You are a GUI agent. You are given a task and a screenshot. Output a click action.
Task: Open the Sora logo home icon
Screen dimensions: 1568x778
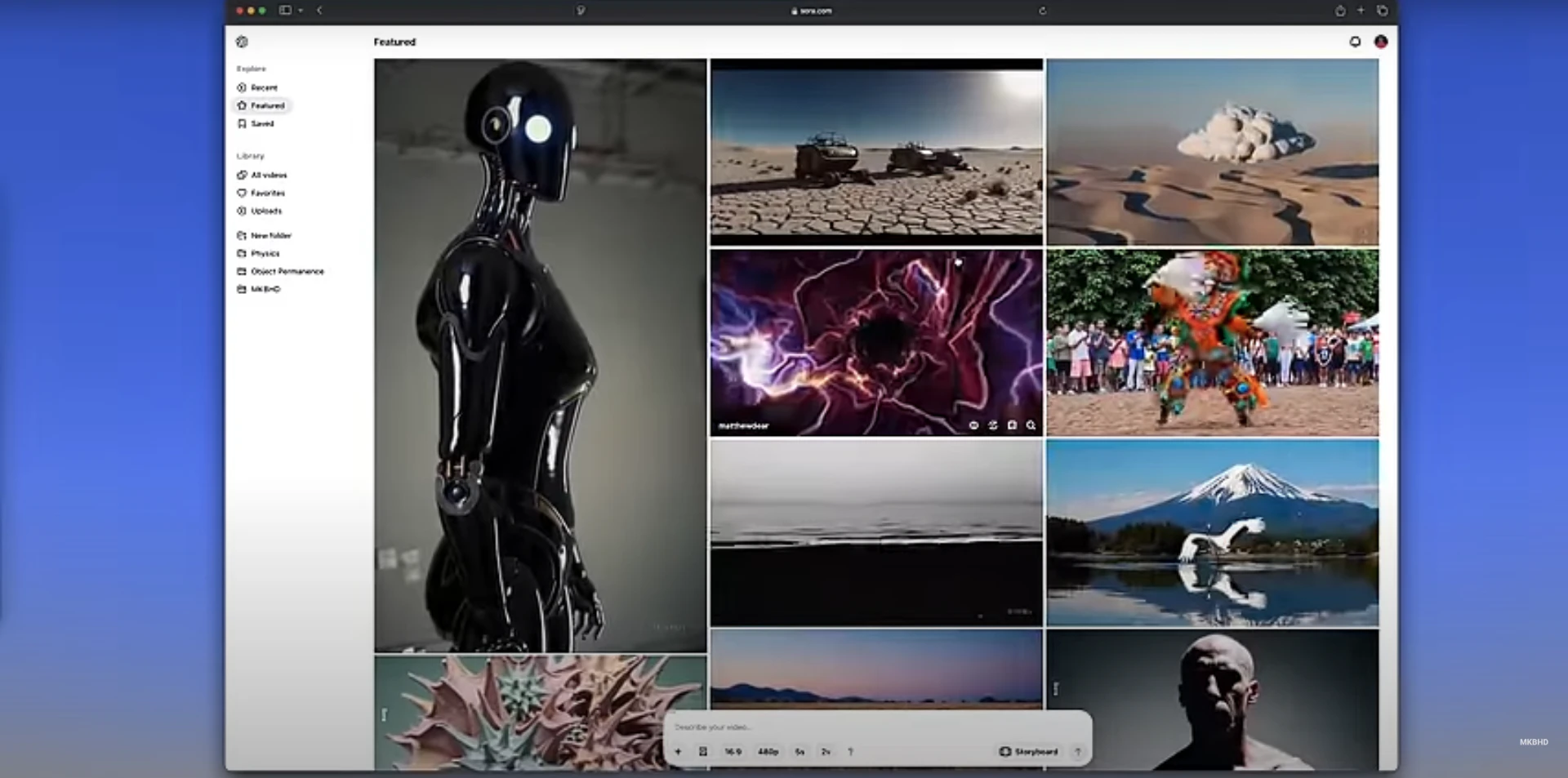tap(242, 42)
